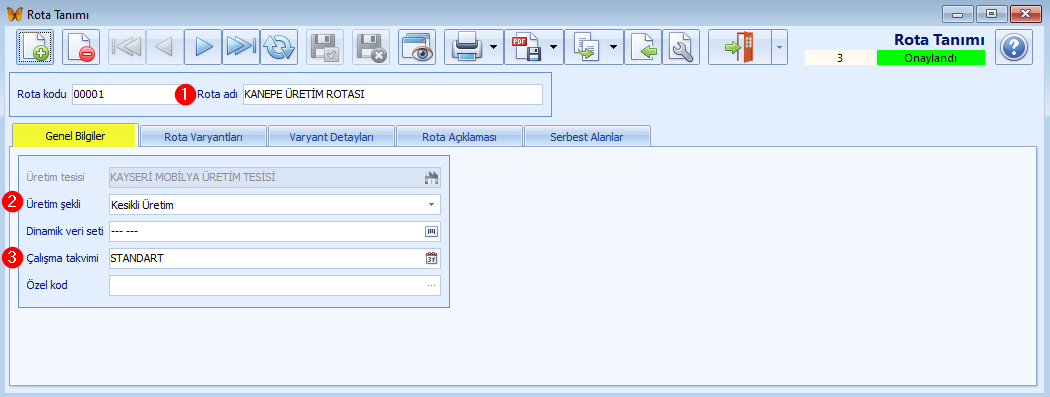
Task: Export to PDF save icon
Action: pyautogui.click(x=526, y=47)
